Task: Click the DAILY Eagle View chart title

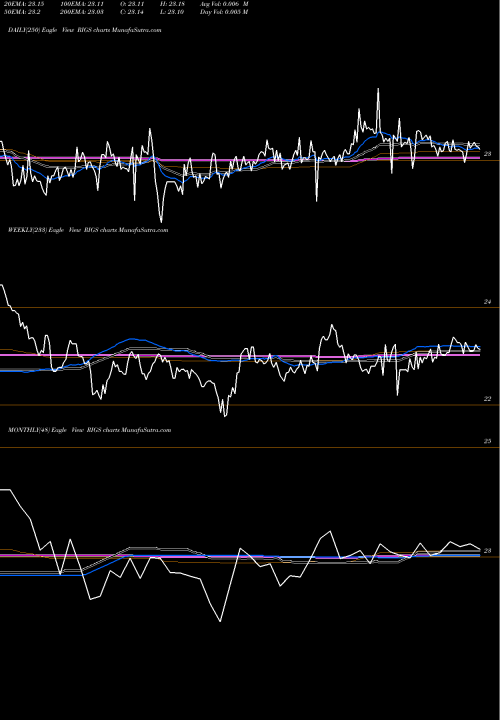Action: (x=84, y=30)
